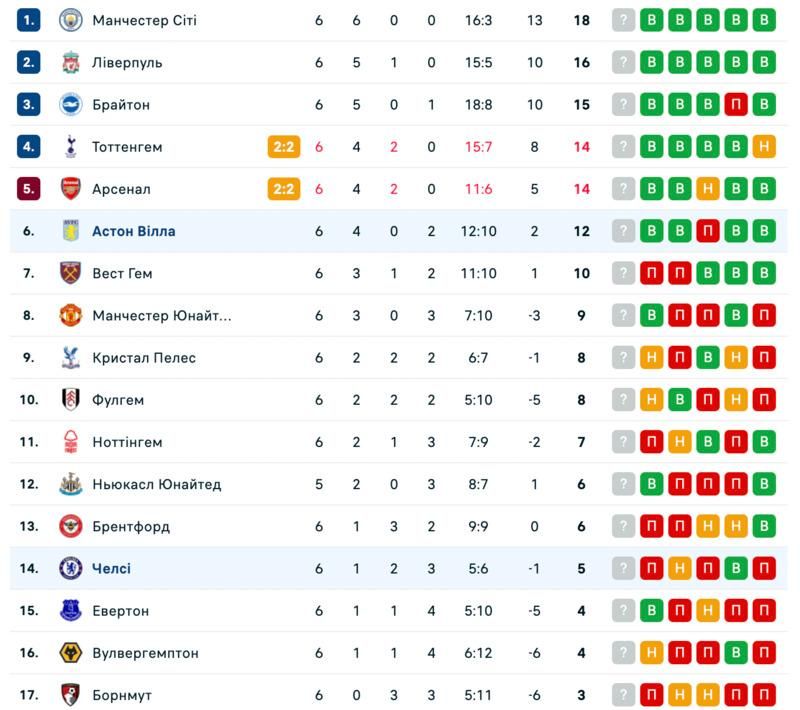
Task: Click the Tottenham club crest icon
Action: pyautogui.click(x=70, y=147)
